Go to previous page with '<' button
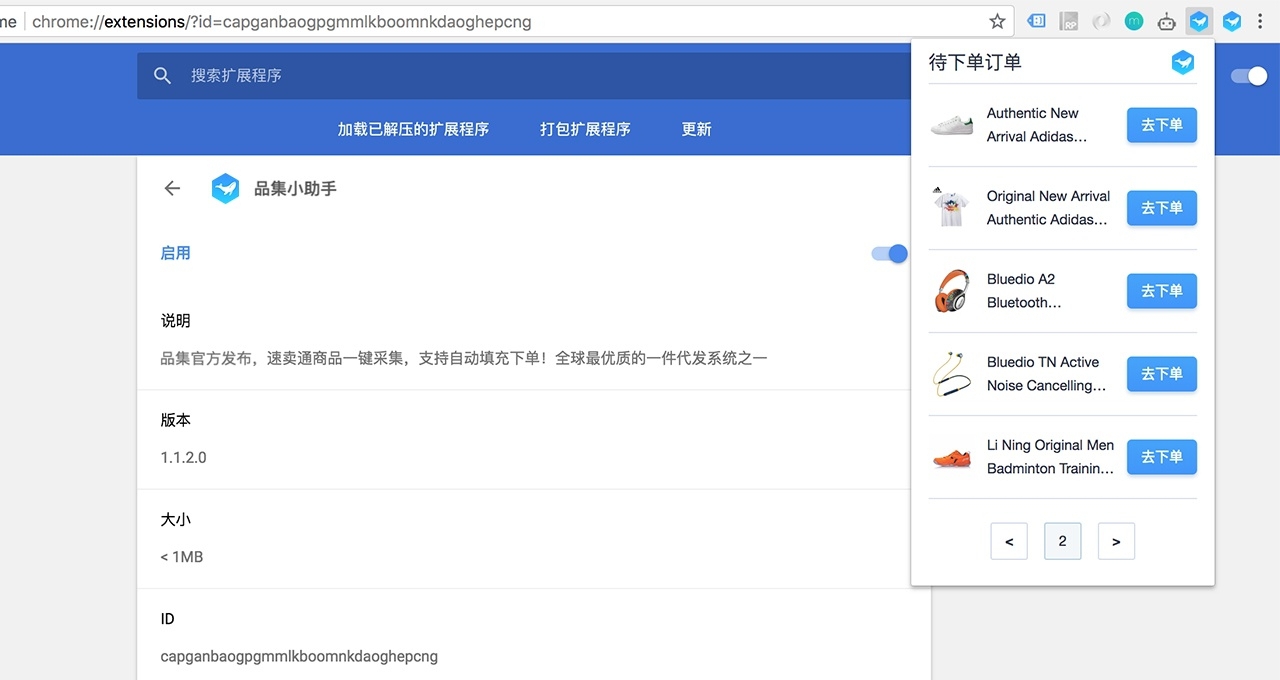The height and width of the screenshot is (680, 1280). pos(1009,541)
